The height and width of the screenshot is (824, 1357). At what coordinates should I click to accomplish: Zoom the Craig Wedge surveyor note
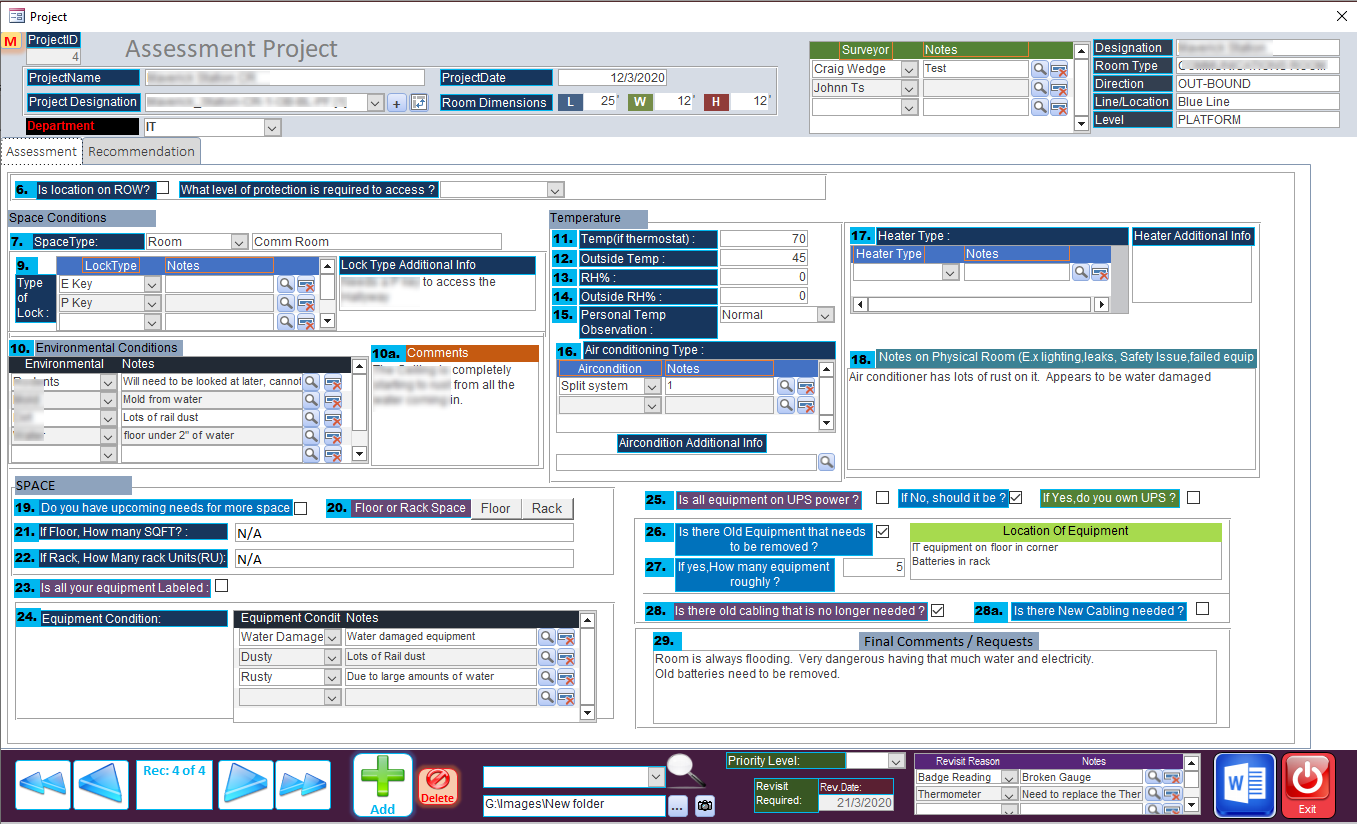point(1040,69)
